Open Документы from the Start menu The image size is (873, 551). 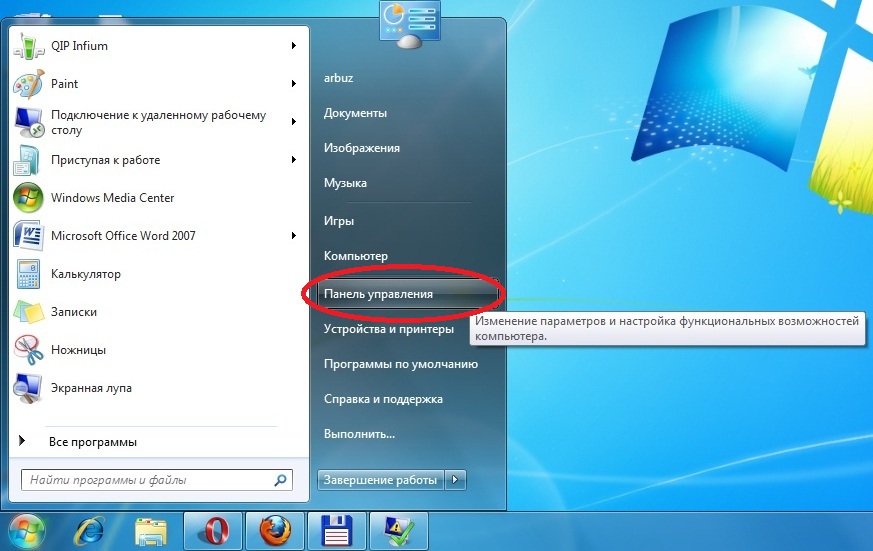click(355, 113)
